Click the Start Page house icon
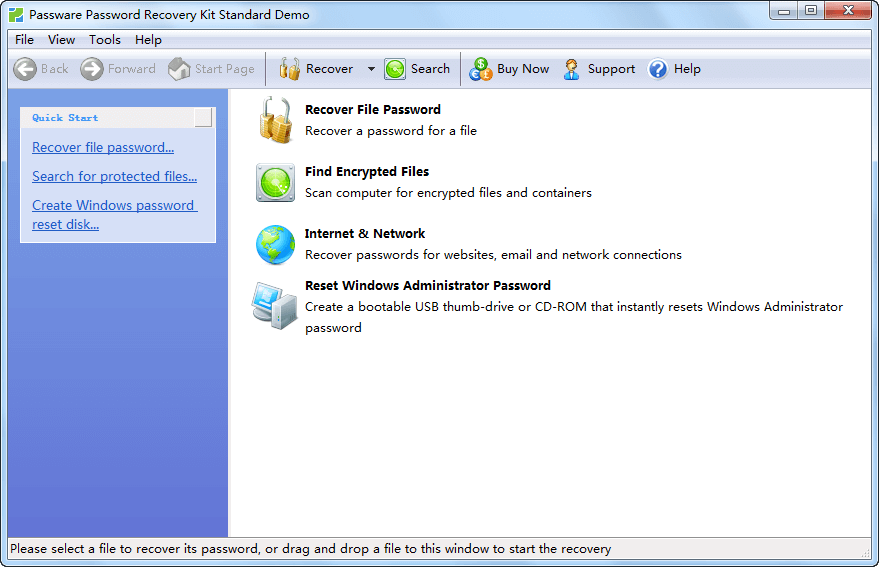 179,69
